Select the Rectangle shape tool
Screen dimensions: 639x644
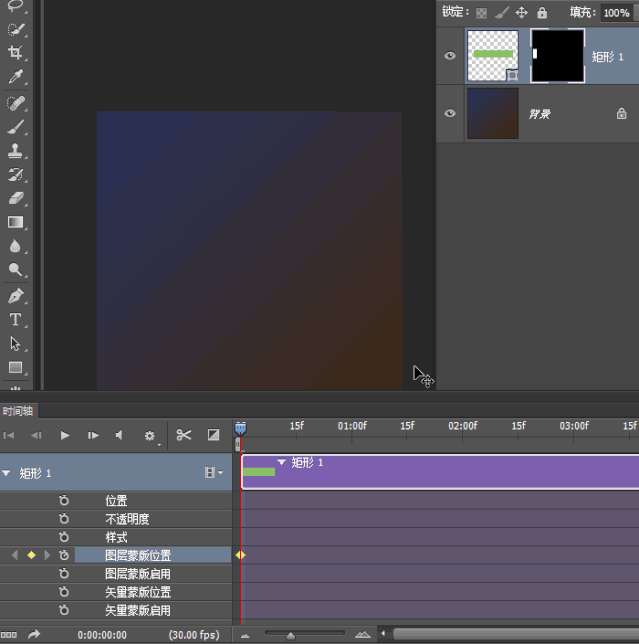click(15, 367)
